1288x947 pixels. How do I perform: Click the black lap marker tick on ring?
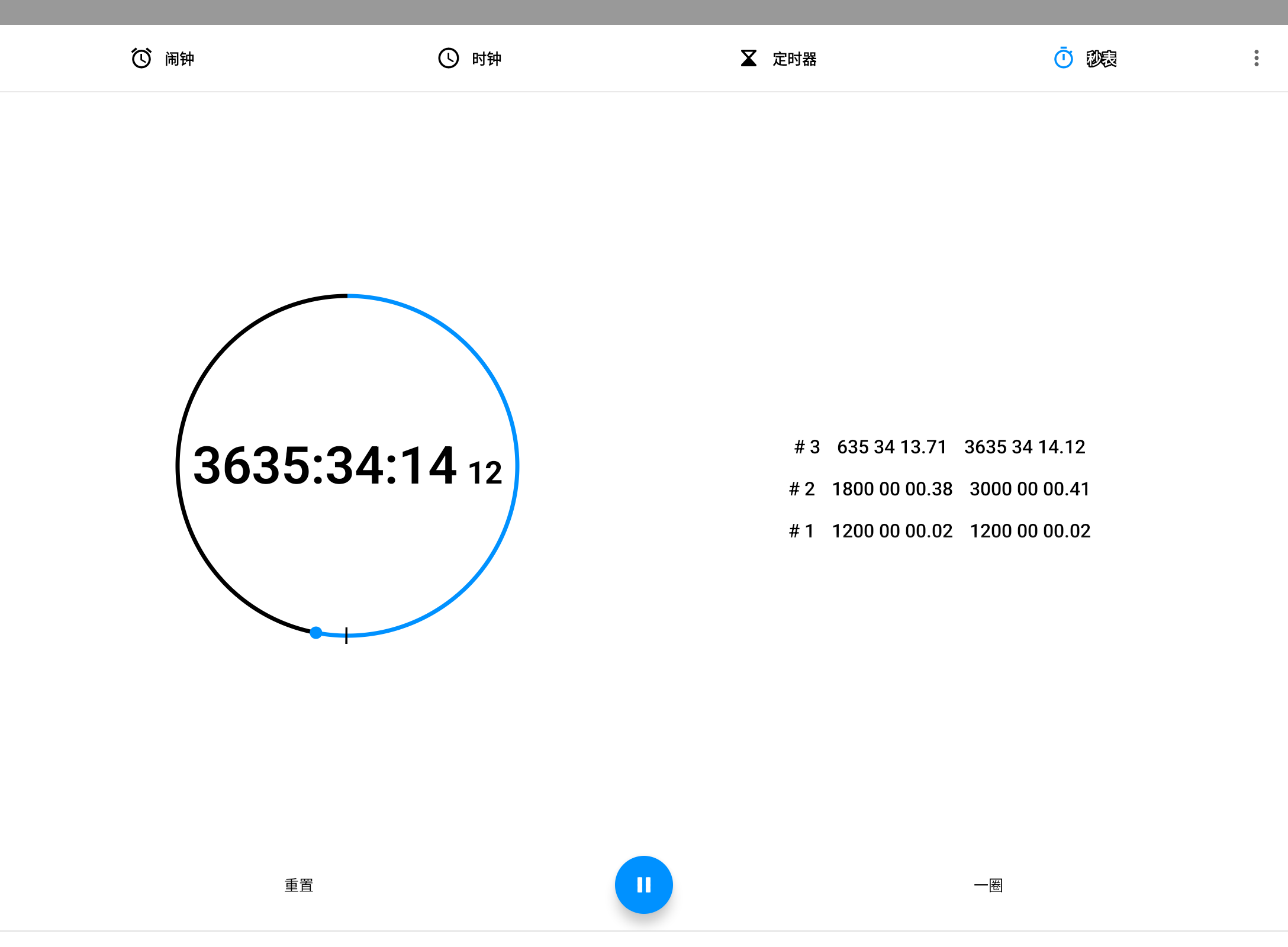(x=346, y=635)
